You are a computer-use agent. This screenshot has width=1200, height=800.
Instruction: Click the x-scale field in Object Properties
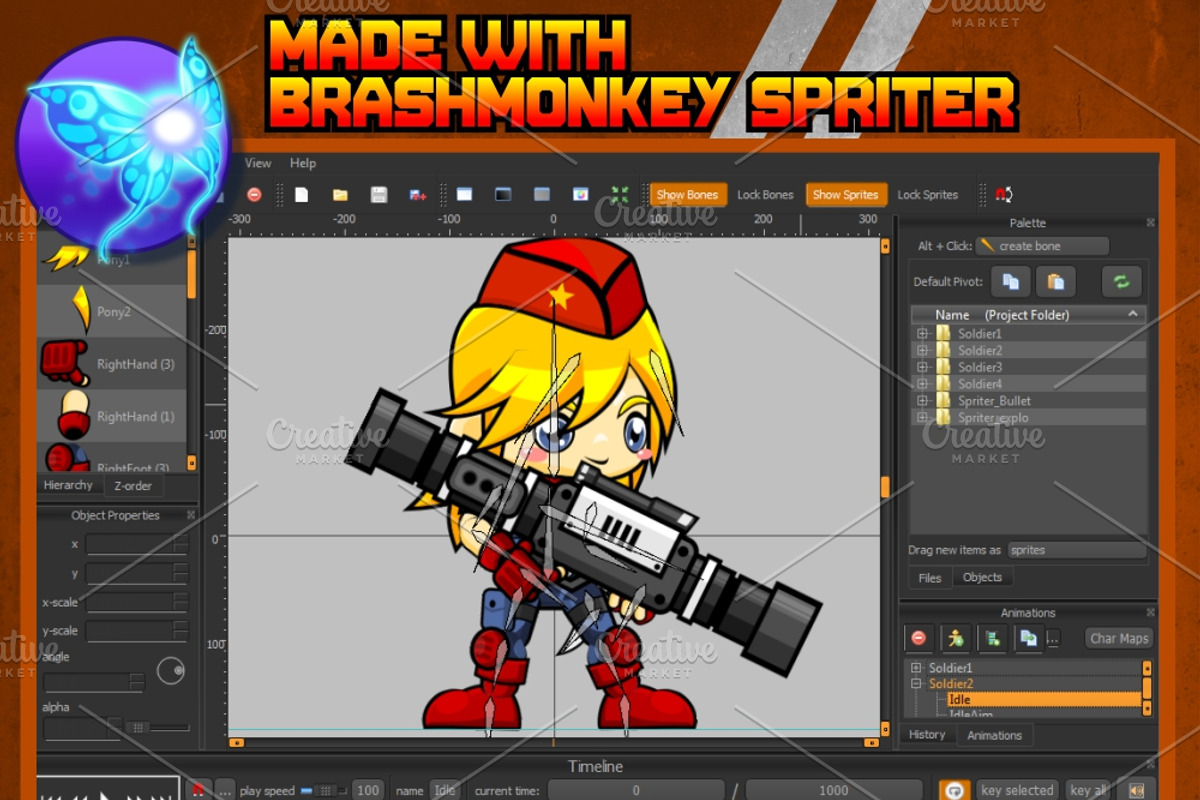pos(136,602)
